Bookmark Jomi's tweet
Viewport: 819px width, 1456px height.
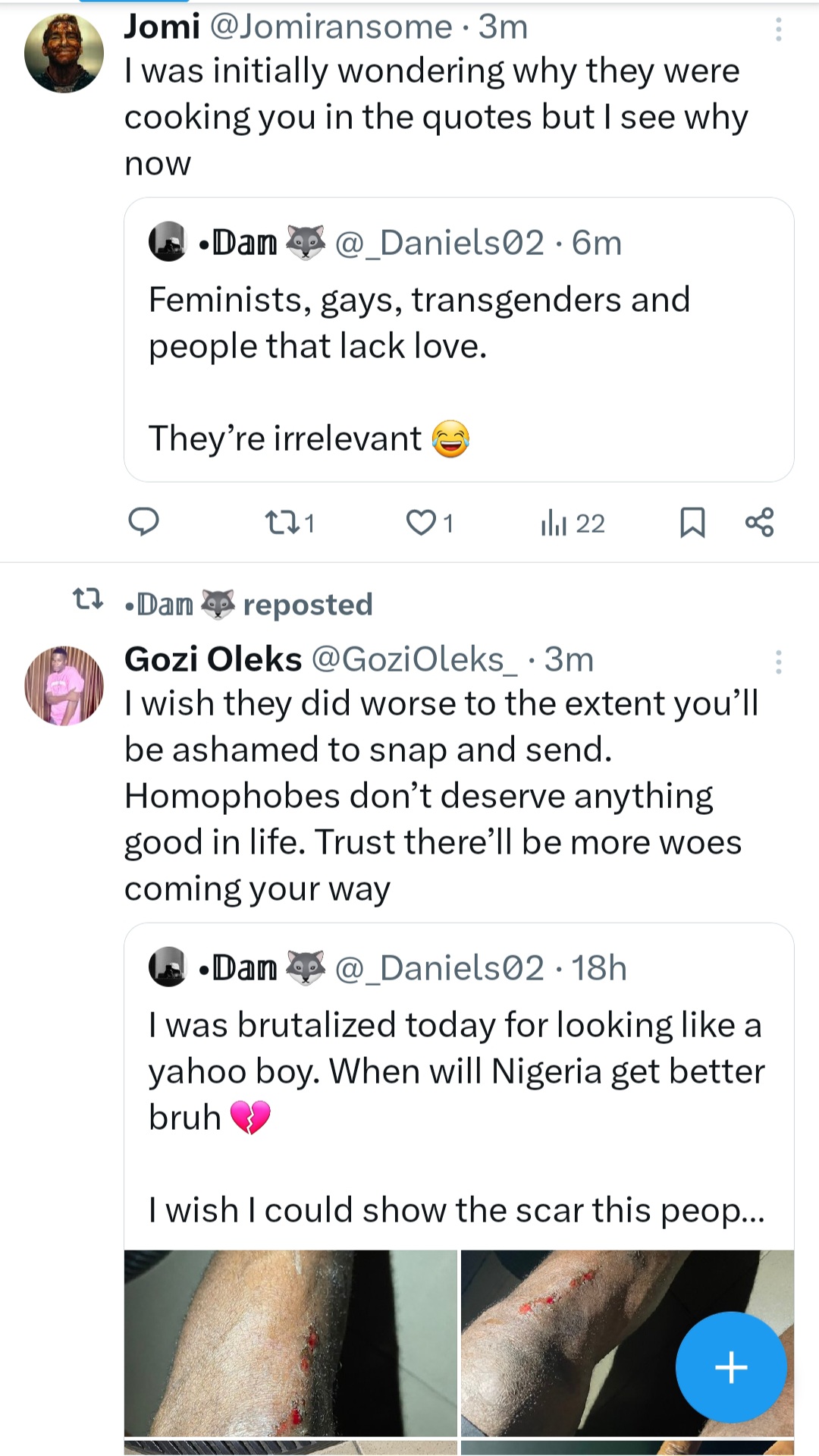(x=692, y=523)
